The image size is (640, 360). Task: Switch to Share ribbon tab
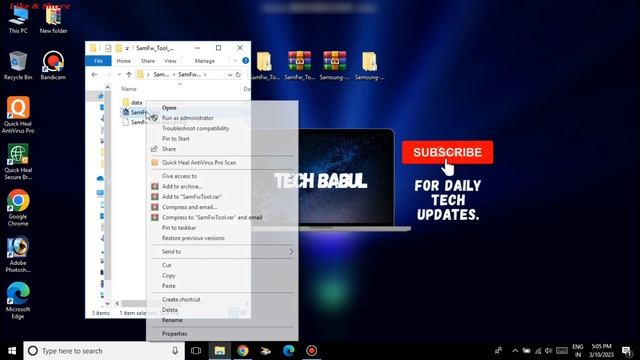[148, 61]
